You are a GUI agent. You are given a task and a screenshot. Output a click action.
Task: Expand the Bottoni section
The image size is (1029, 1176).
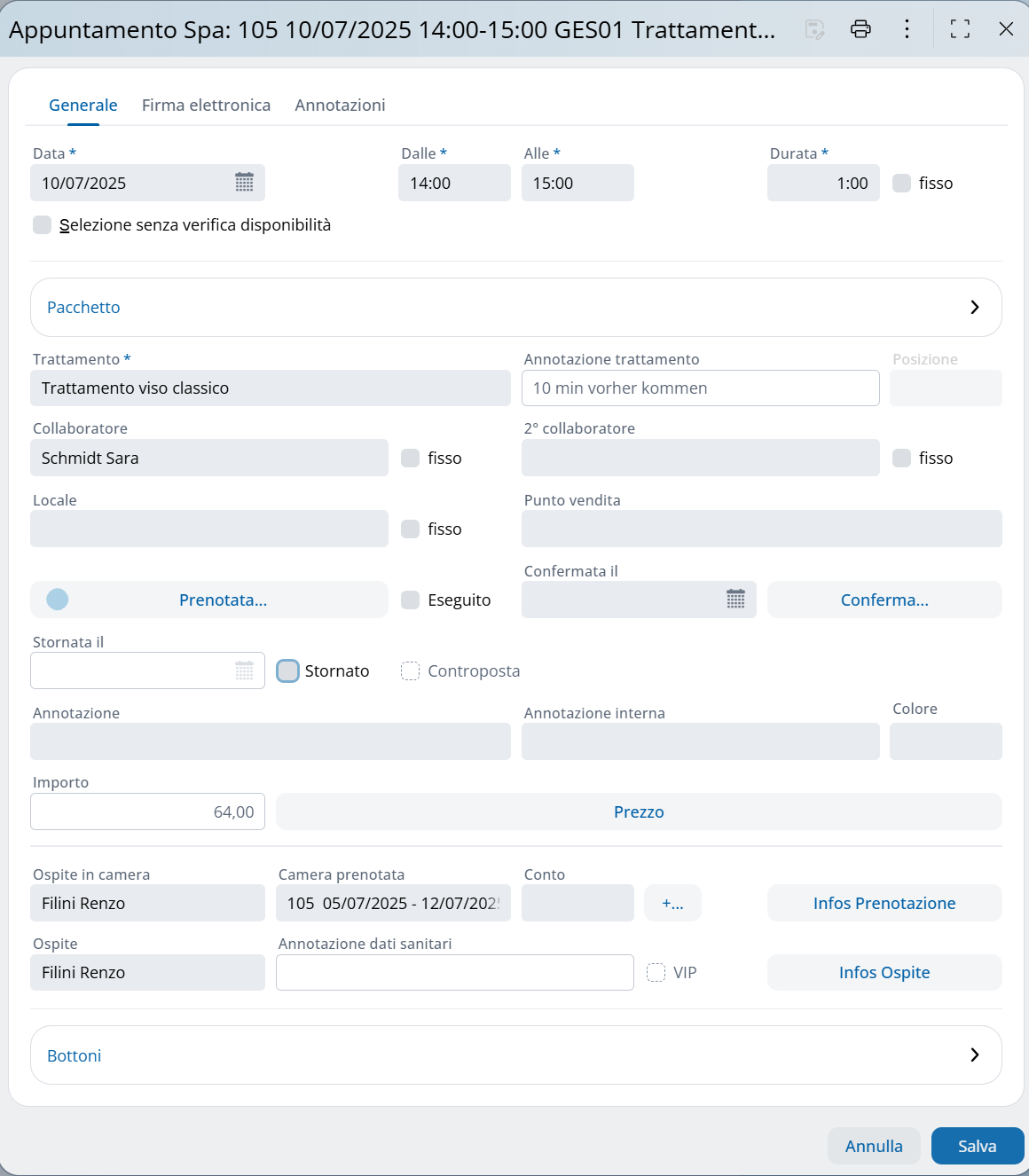coord(515,1055)
